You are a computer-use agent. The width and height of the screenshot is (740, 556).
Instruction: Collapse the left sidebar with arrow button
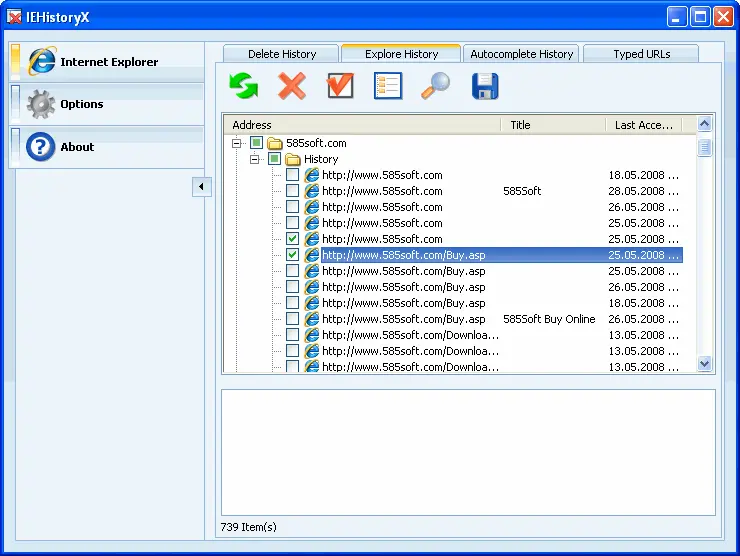coord(202,186)
